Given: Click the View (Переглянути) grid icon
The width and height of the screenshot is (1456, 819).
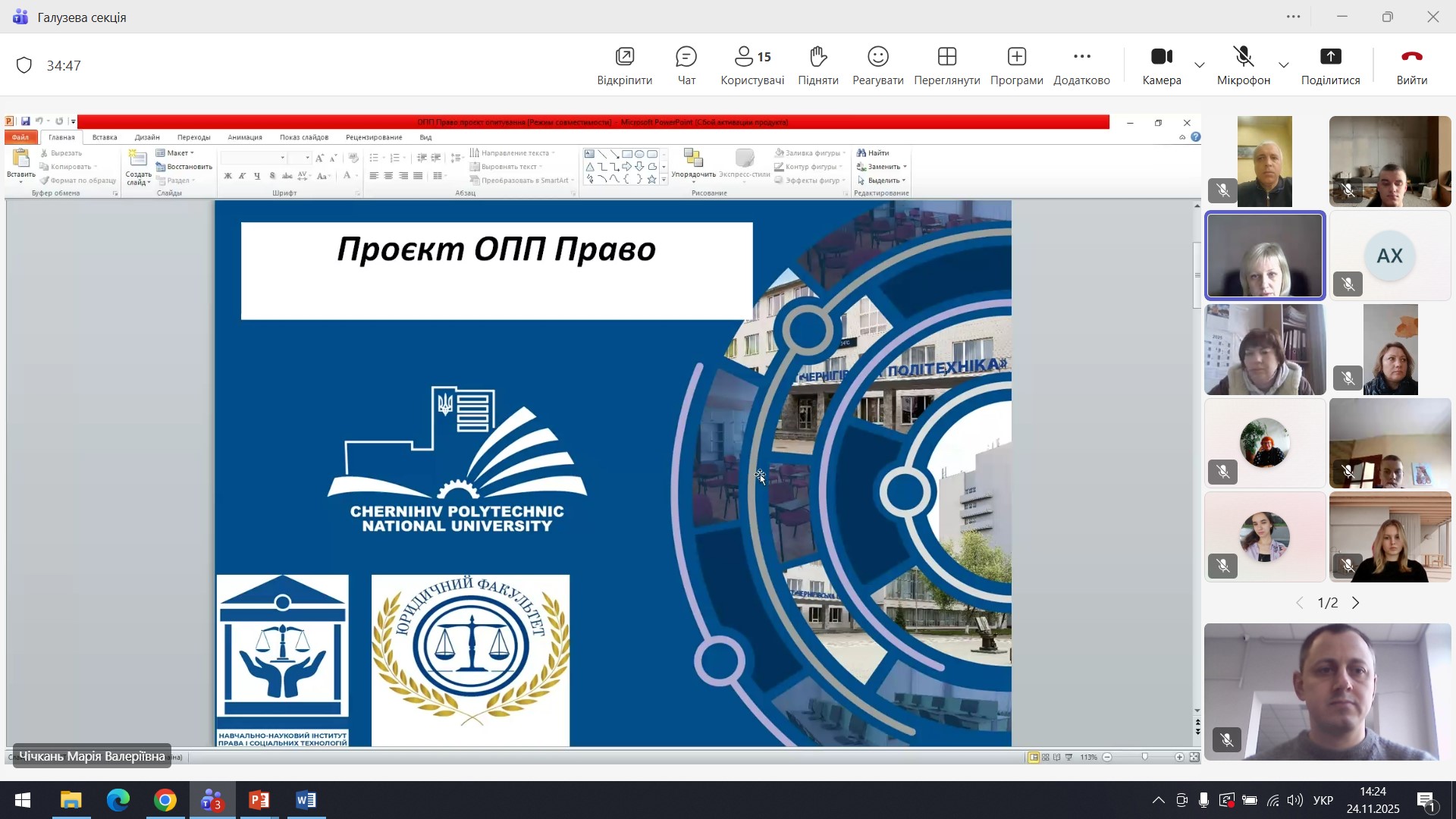Looking at the screenshot, I should tap(946, 58).
